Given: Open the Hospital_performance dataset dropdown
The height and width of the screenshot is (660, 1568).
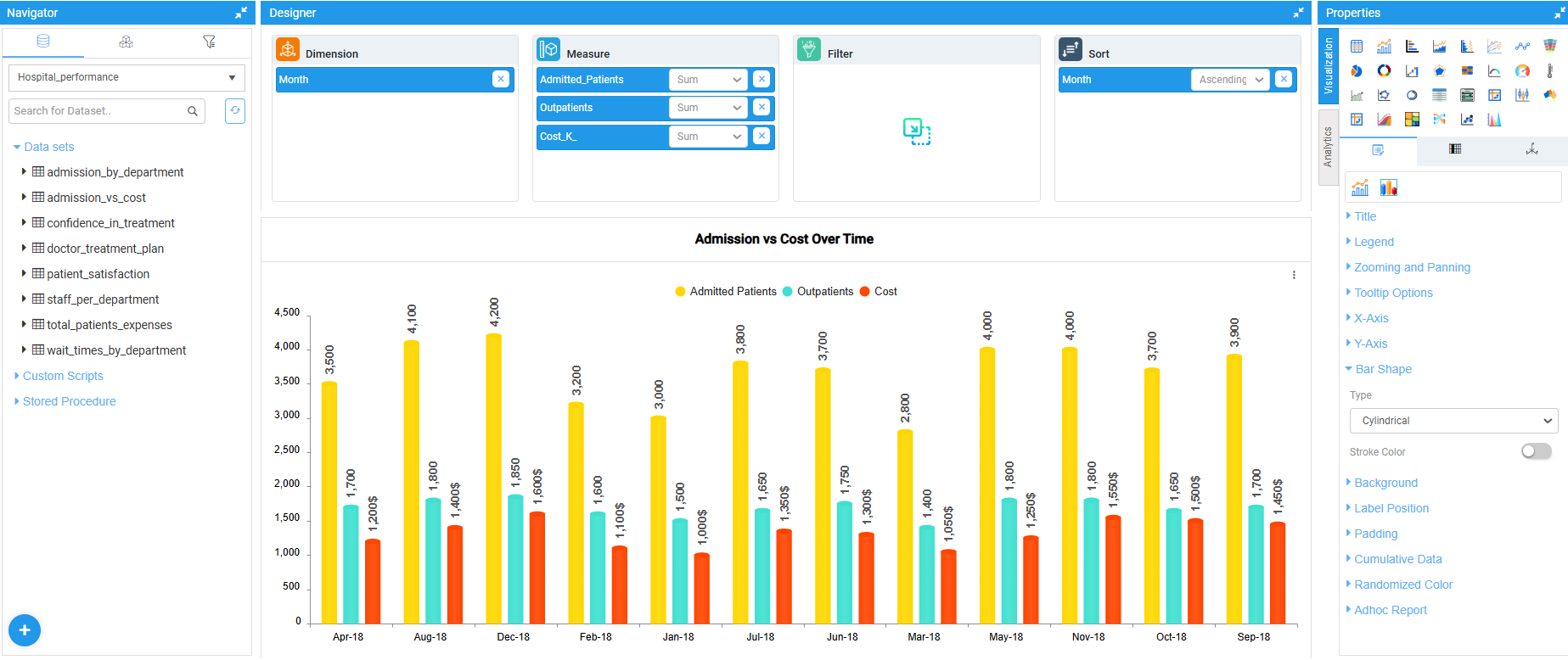Looking at the screenshot, I should [126, 77].
